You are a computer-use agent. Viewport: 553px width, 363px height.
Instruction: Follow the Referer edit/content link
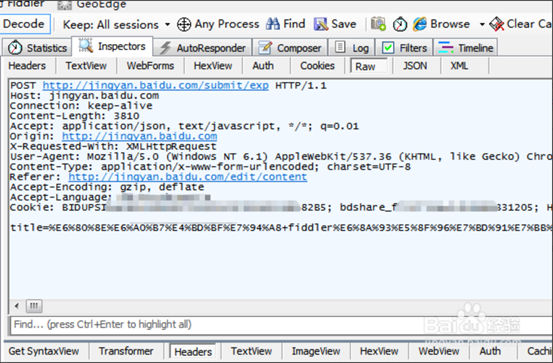point(188,177)
